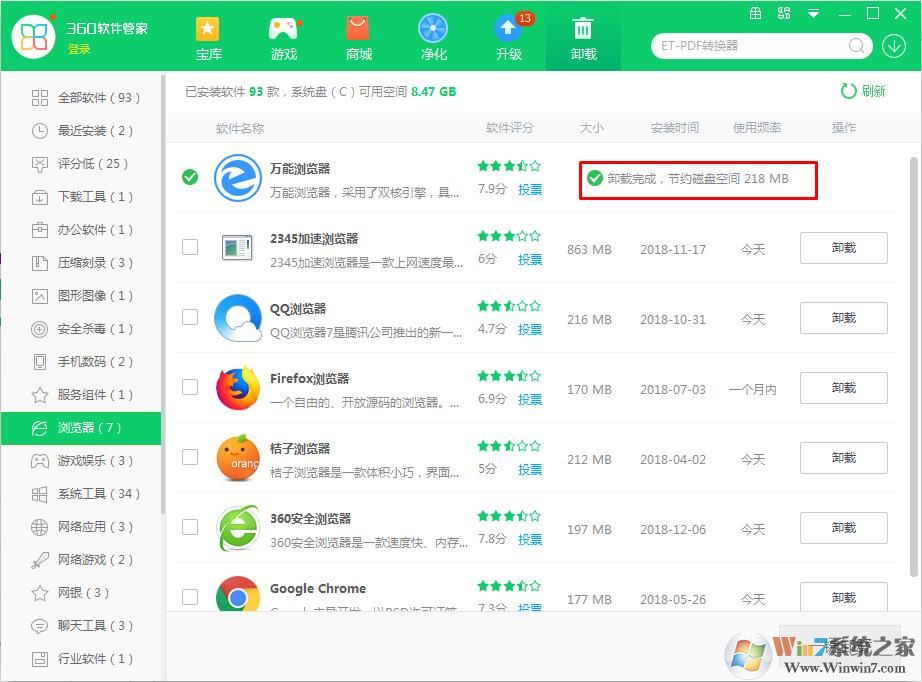This screenshot has height=682, width=922.
Task: Focus the ET-PDF转换器 search field
Action: [753, 45]
